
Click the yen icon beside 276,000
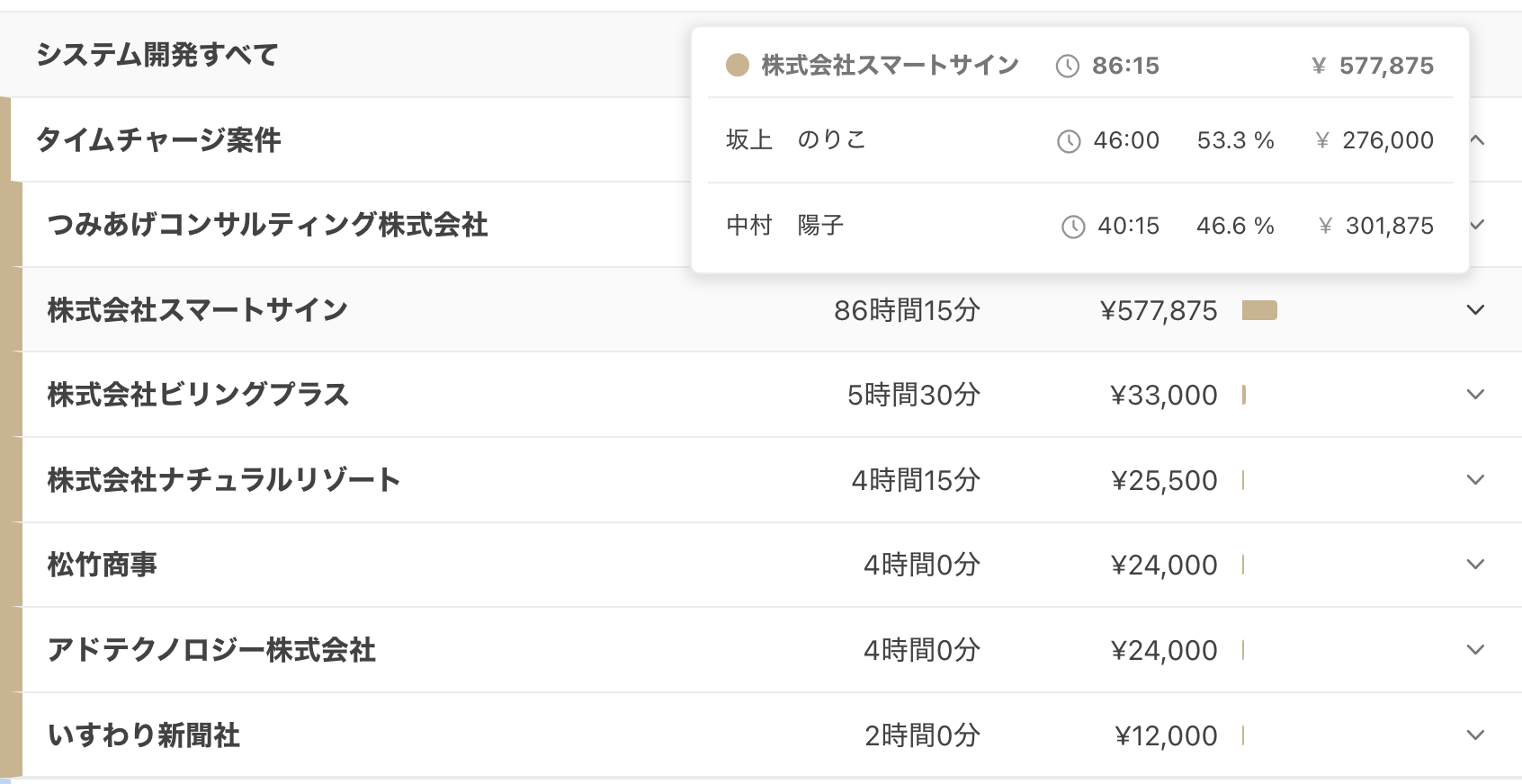click(x=1322, y=140)
